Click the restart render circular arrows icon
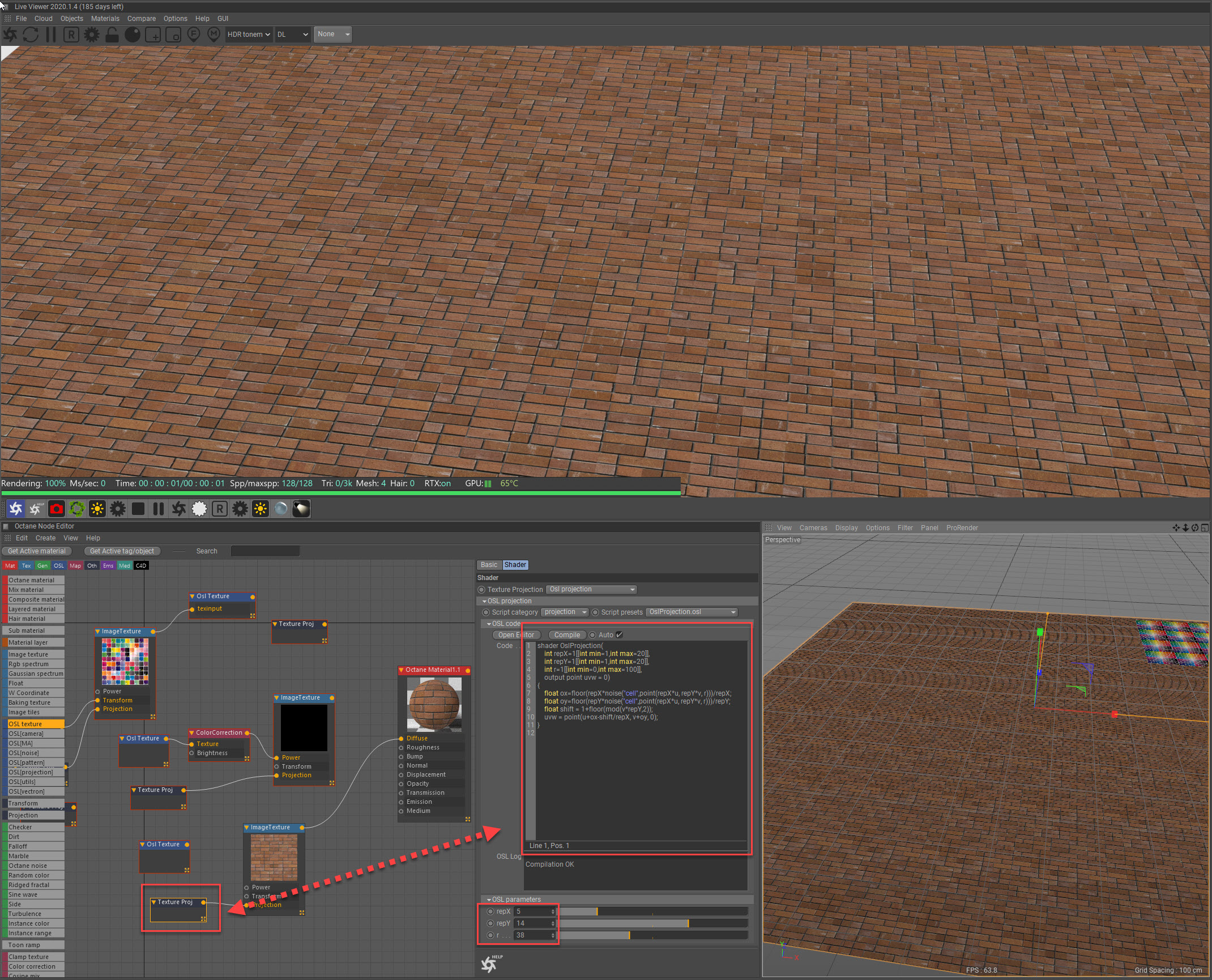1212x980 pixels. coord(31,35)
